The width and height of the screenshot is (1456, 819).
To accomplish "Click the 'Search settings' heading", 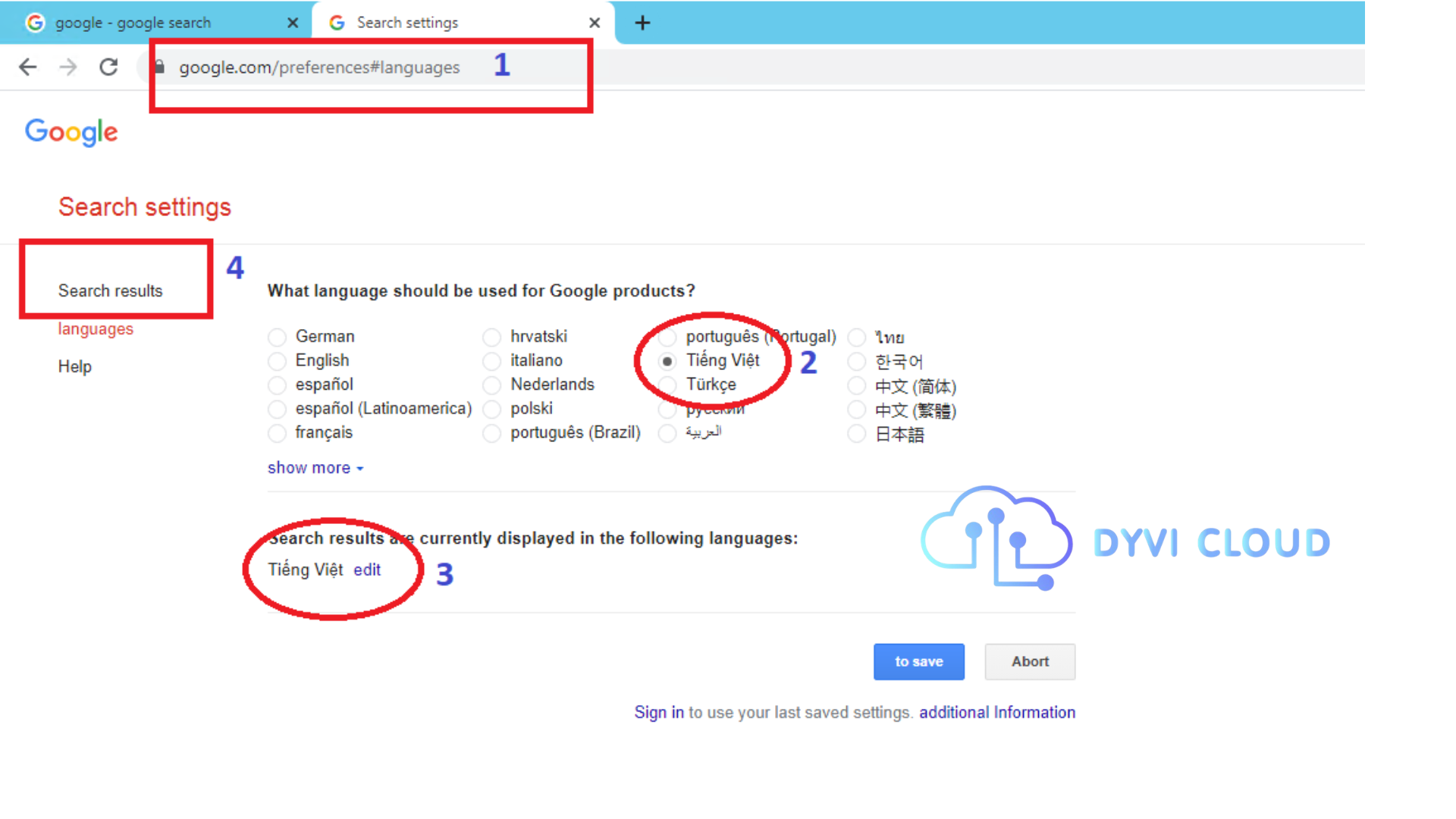I will [145, 207].
